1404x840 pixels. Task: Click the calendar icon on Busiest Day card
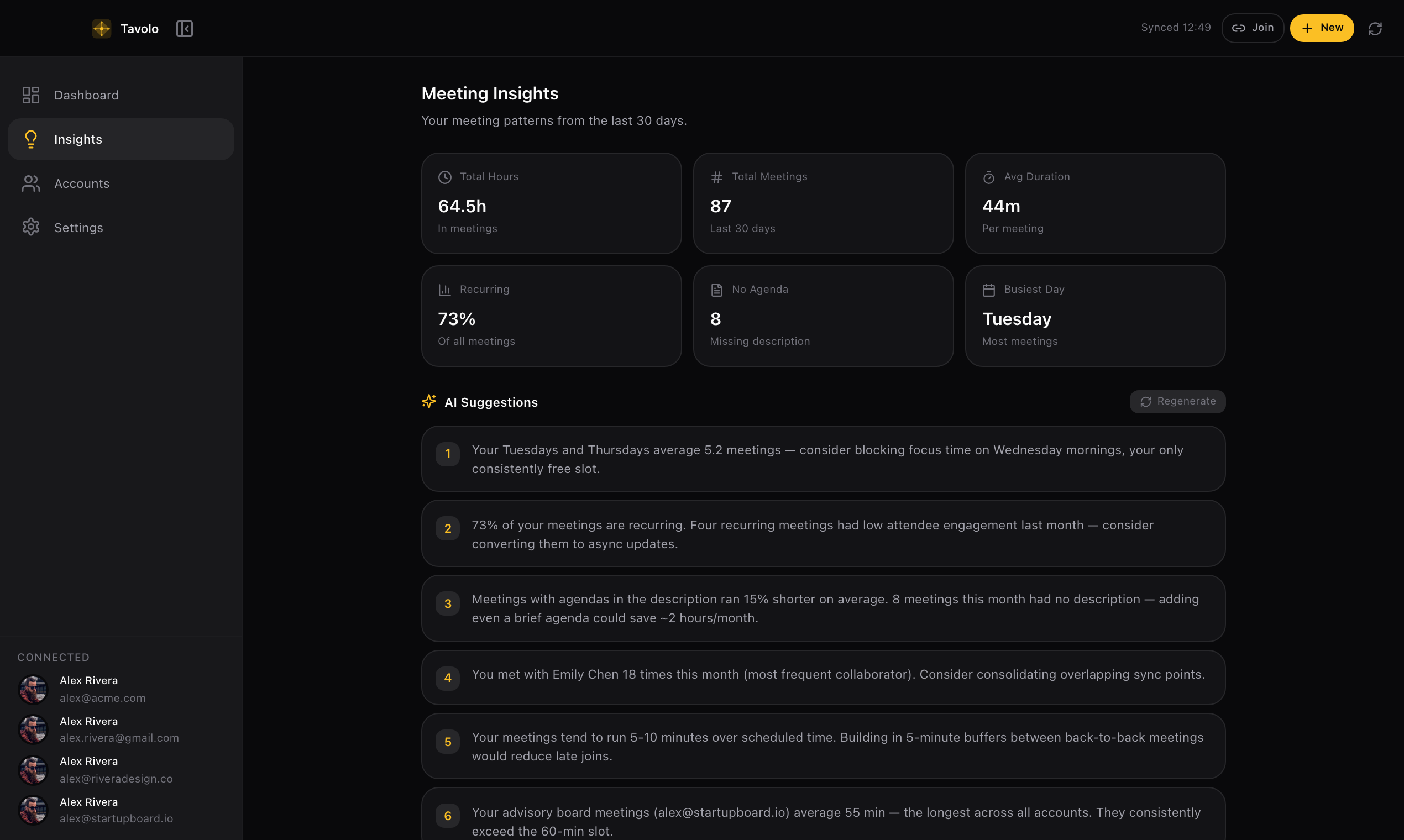click(989, 289)
